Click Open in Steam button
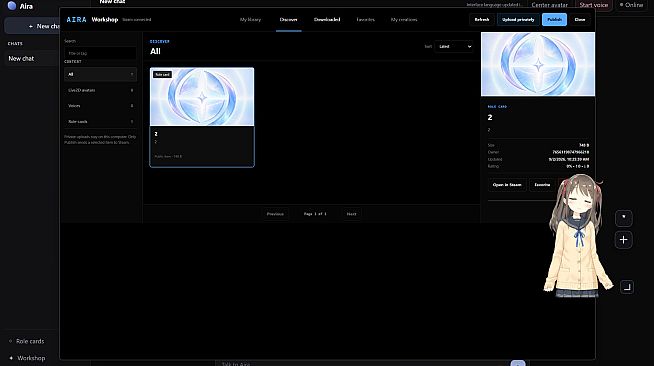654x366 pixels. (x=507, y=185)
